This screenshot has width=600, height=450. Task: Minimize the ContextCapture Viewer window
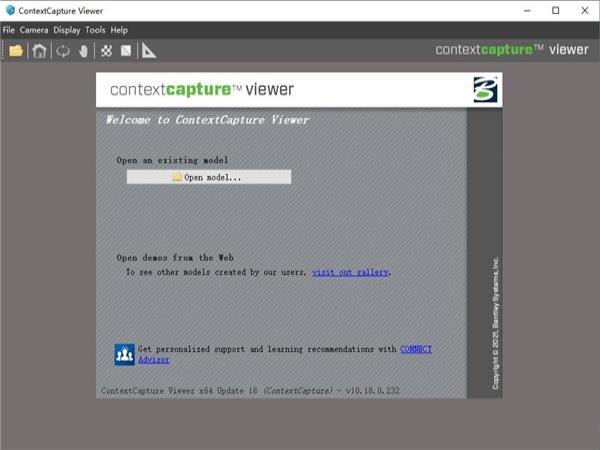pyautogui.click(x=527, y=11)
